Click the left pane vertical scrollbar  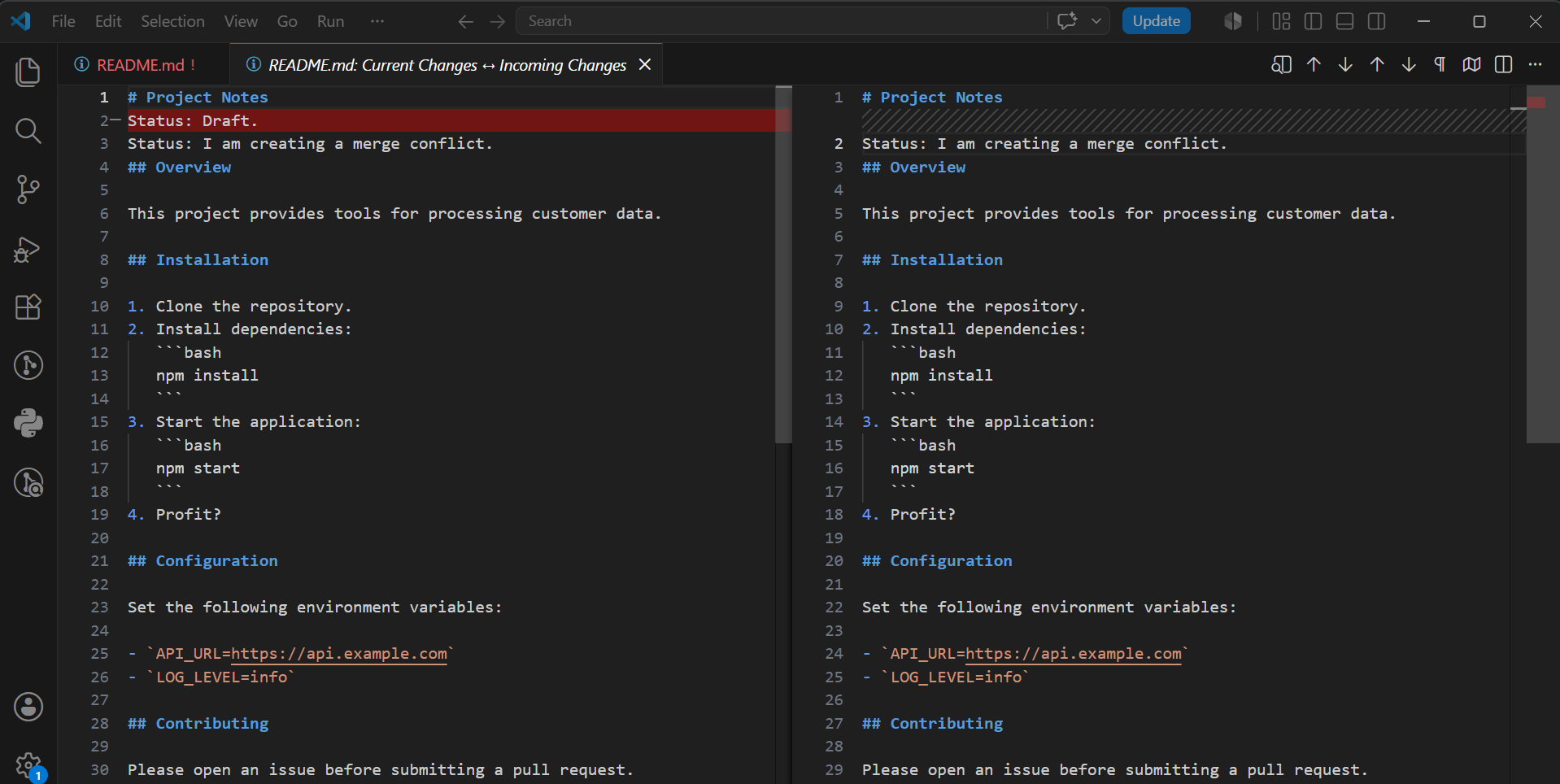click(x=783, y=264)
